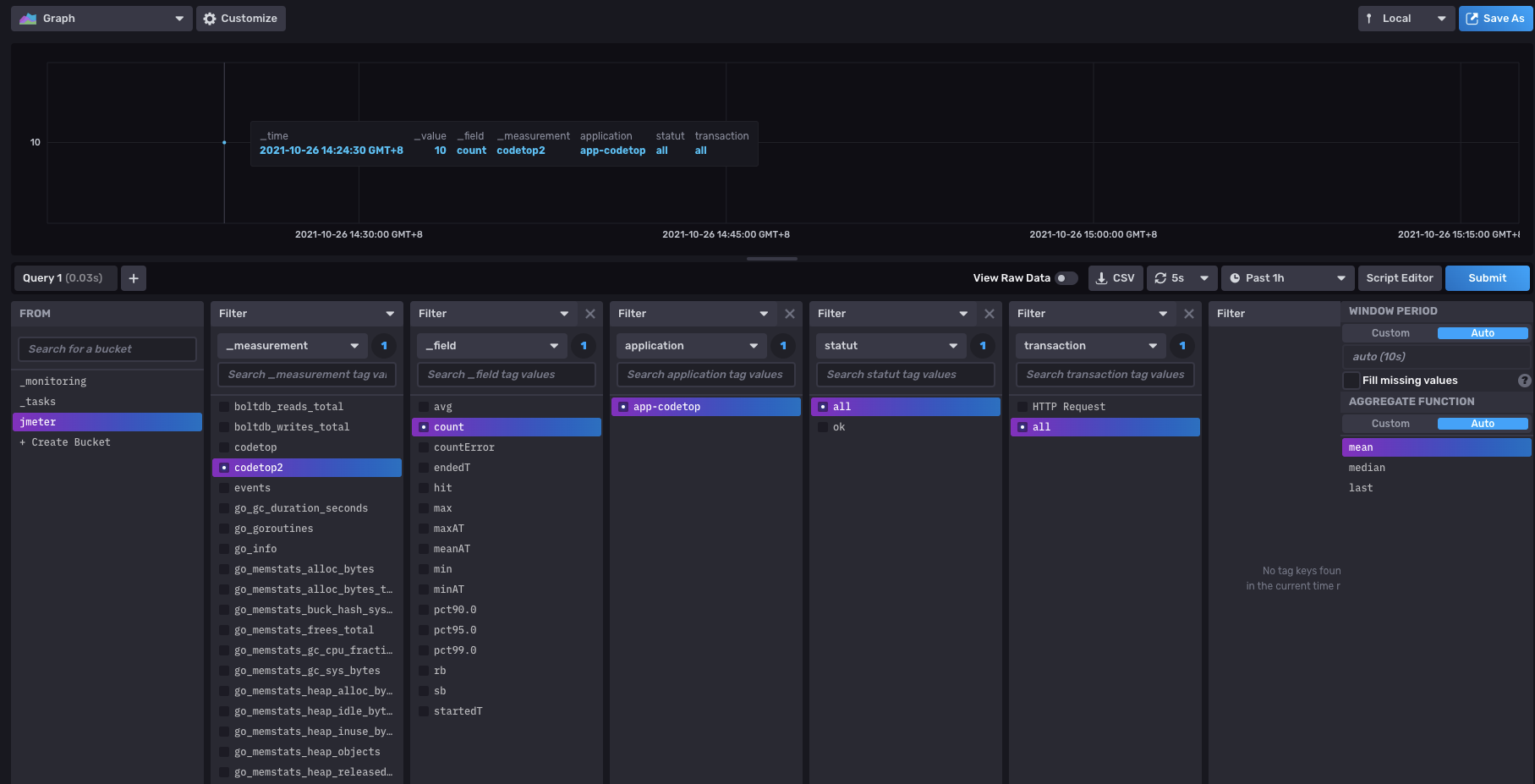Click the statut selection count badge
Viewport: 1535px width, 784px height.
click(x=983, y=346)
